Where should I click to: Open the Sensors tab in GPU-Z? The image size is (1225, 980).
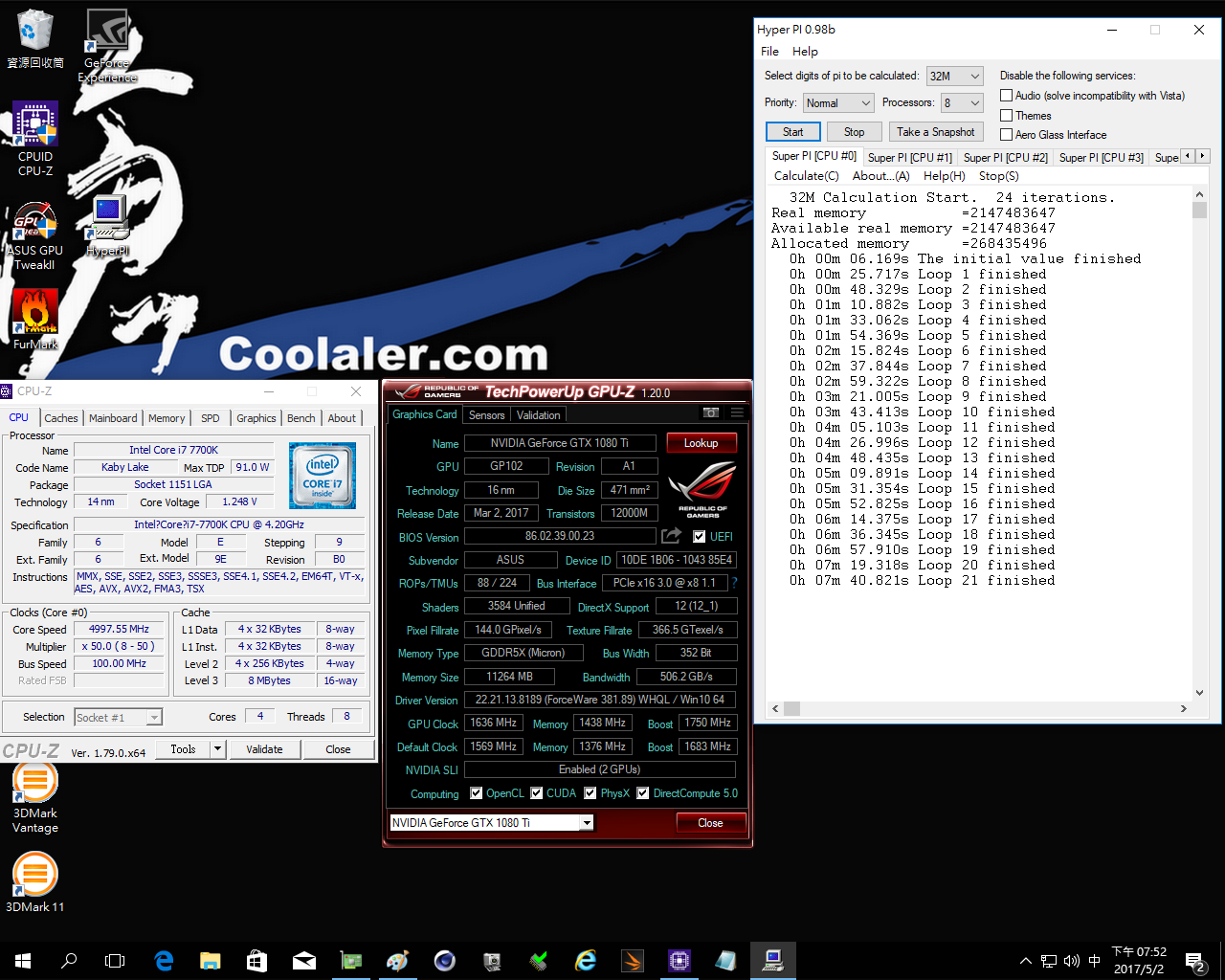pyautogui.click(x=486, y=414)
